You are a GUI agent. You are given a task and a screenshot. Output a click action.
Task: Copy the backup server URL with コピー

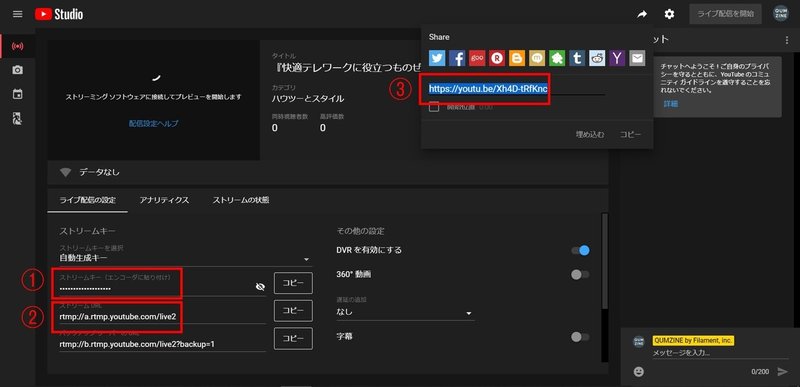[x=293, y=339]
